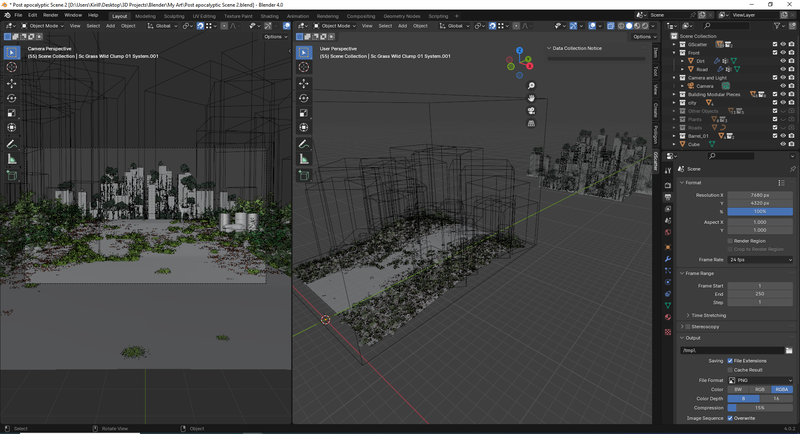Select the Annotate tool in left viewport
The image size is (800, 434).
click(12, 144)
